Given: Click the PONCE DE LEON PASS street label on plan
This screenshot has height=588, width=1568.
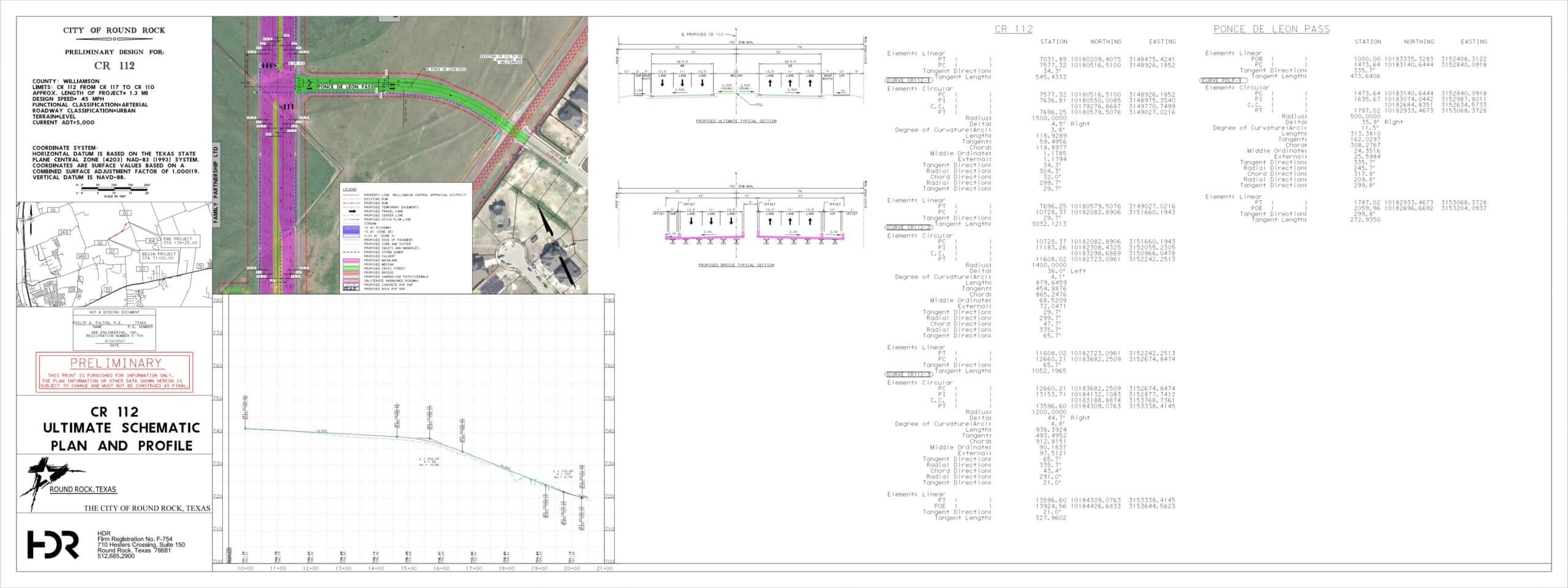Looking at the screenshot, I should click(x=346, y=88).
